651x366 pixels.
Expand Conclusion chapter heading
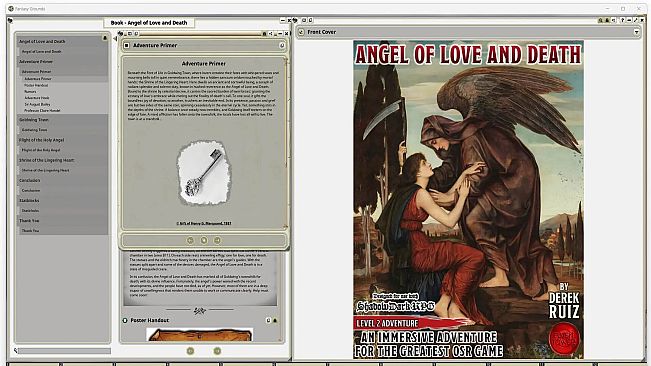point(30,181)
